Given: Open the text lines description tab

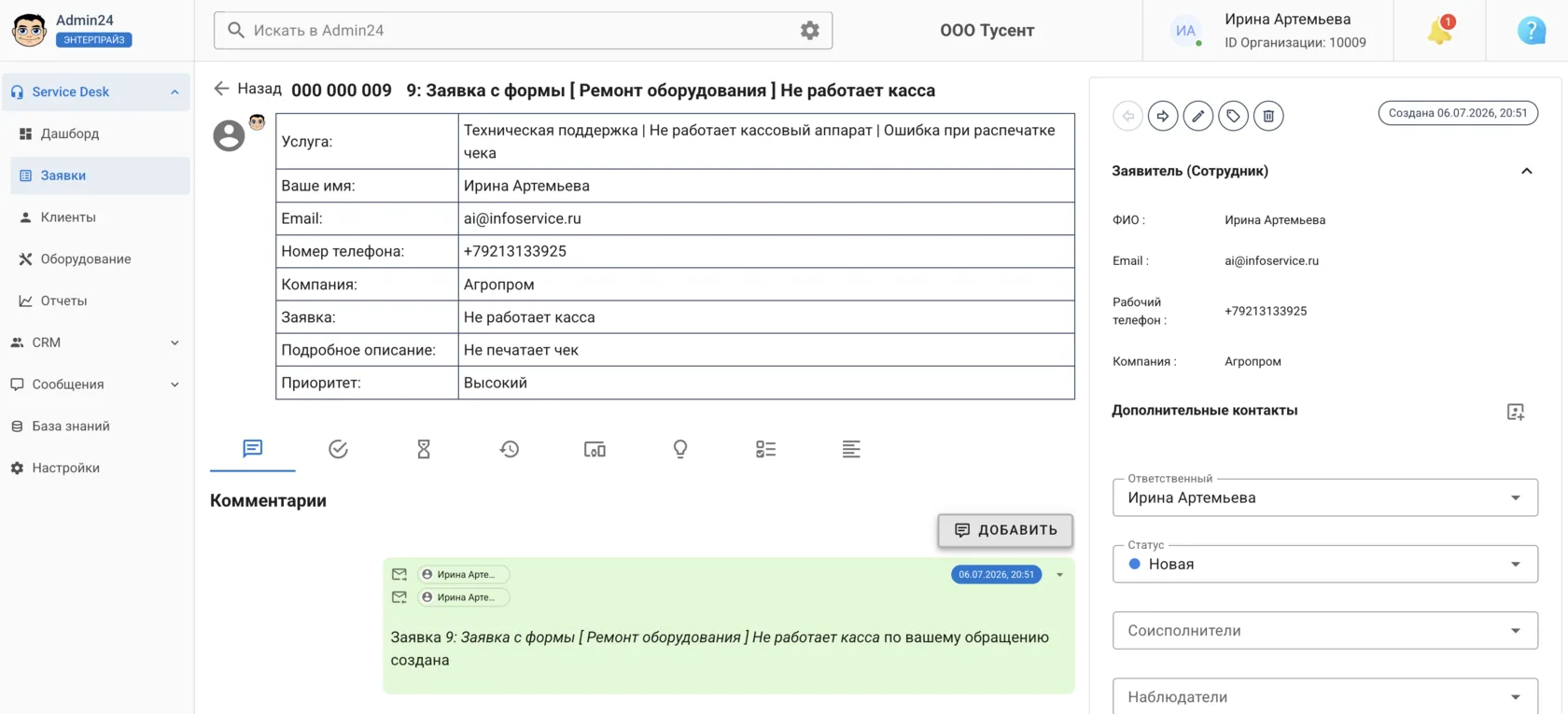Looking at the screenshot, I should point(851,449).
